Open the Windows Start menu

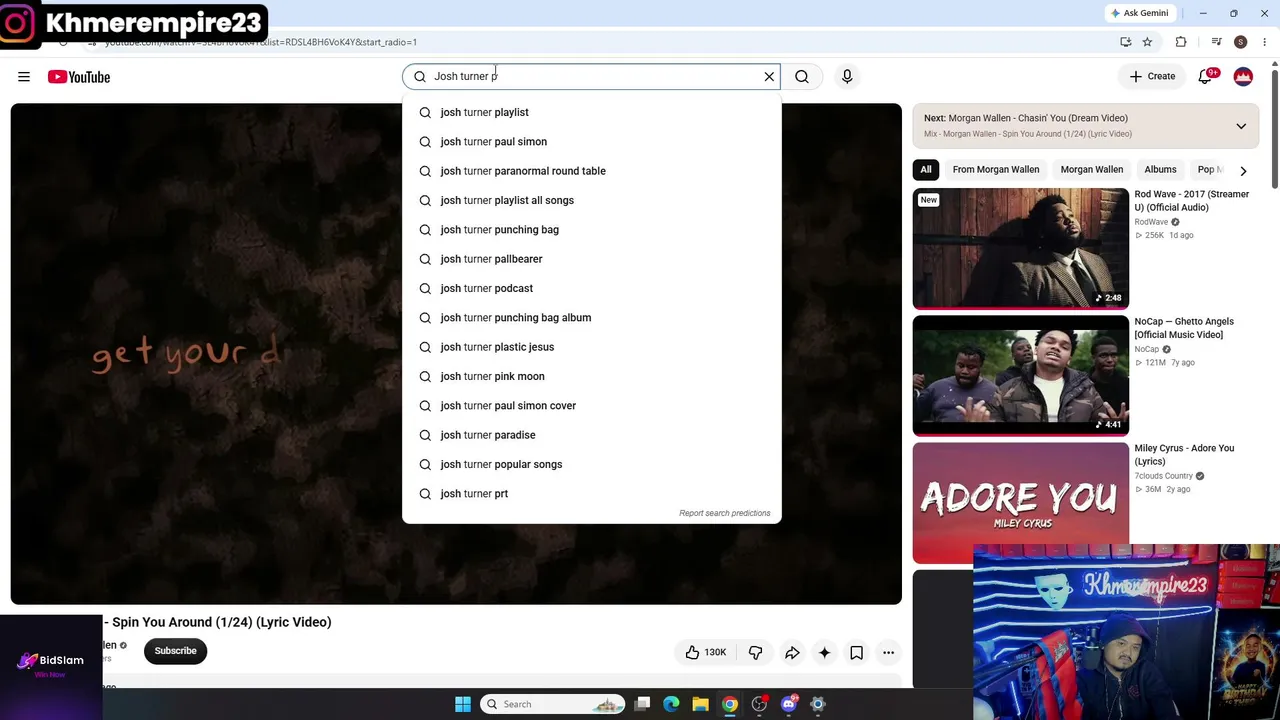[x=463, y=704]
